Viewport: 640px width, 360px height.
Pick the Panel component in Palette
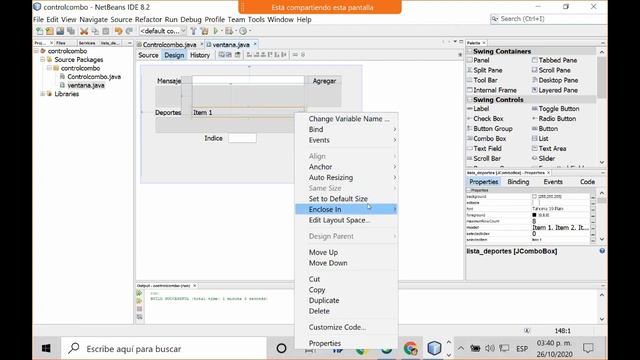pyautogui.click(x=478, y=60)
